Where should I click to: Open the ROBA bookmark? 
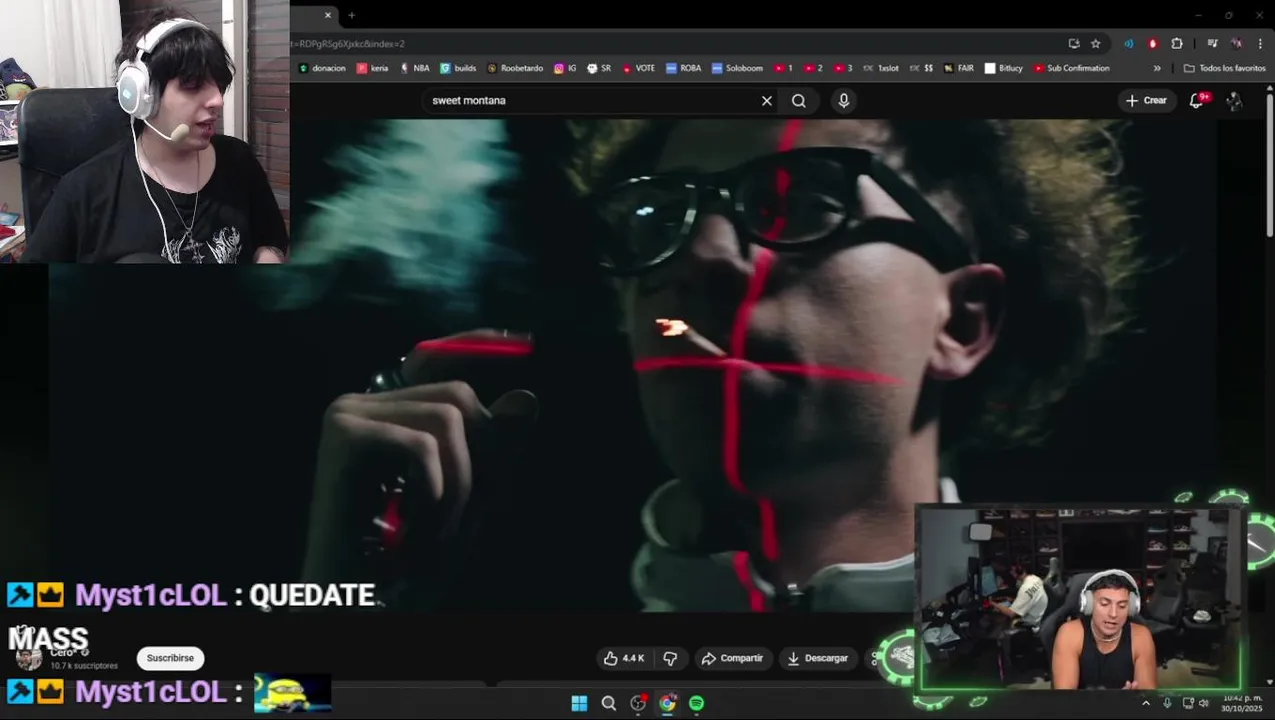tap(684, 68)
